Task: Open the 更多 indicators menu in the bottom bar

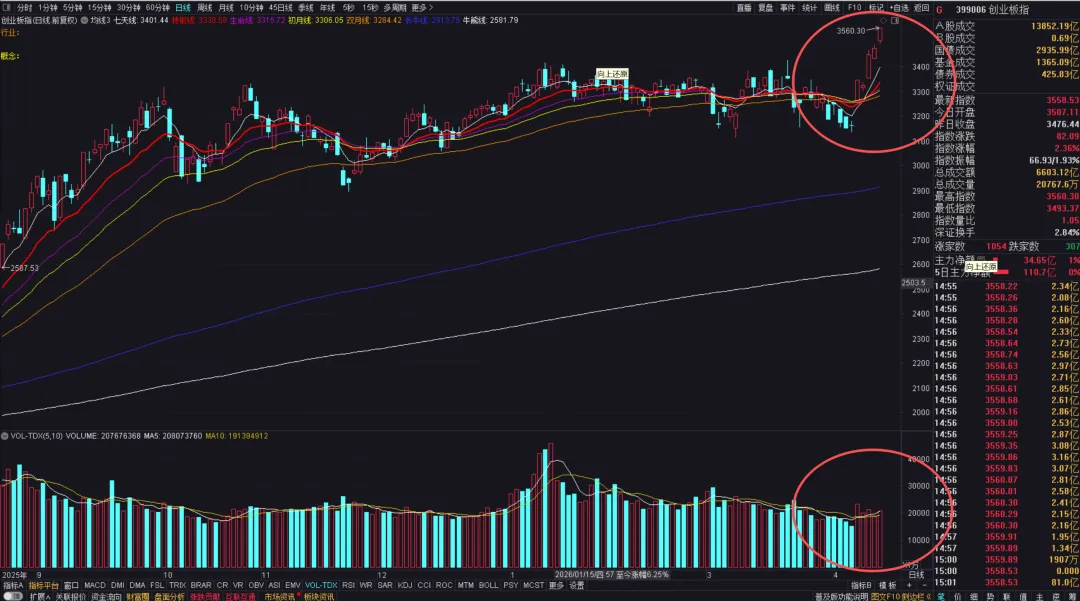Action: 557,585
